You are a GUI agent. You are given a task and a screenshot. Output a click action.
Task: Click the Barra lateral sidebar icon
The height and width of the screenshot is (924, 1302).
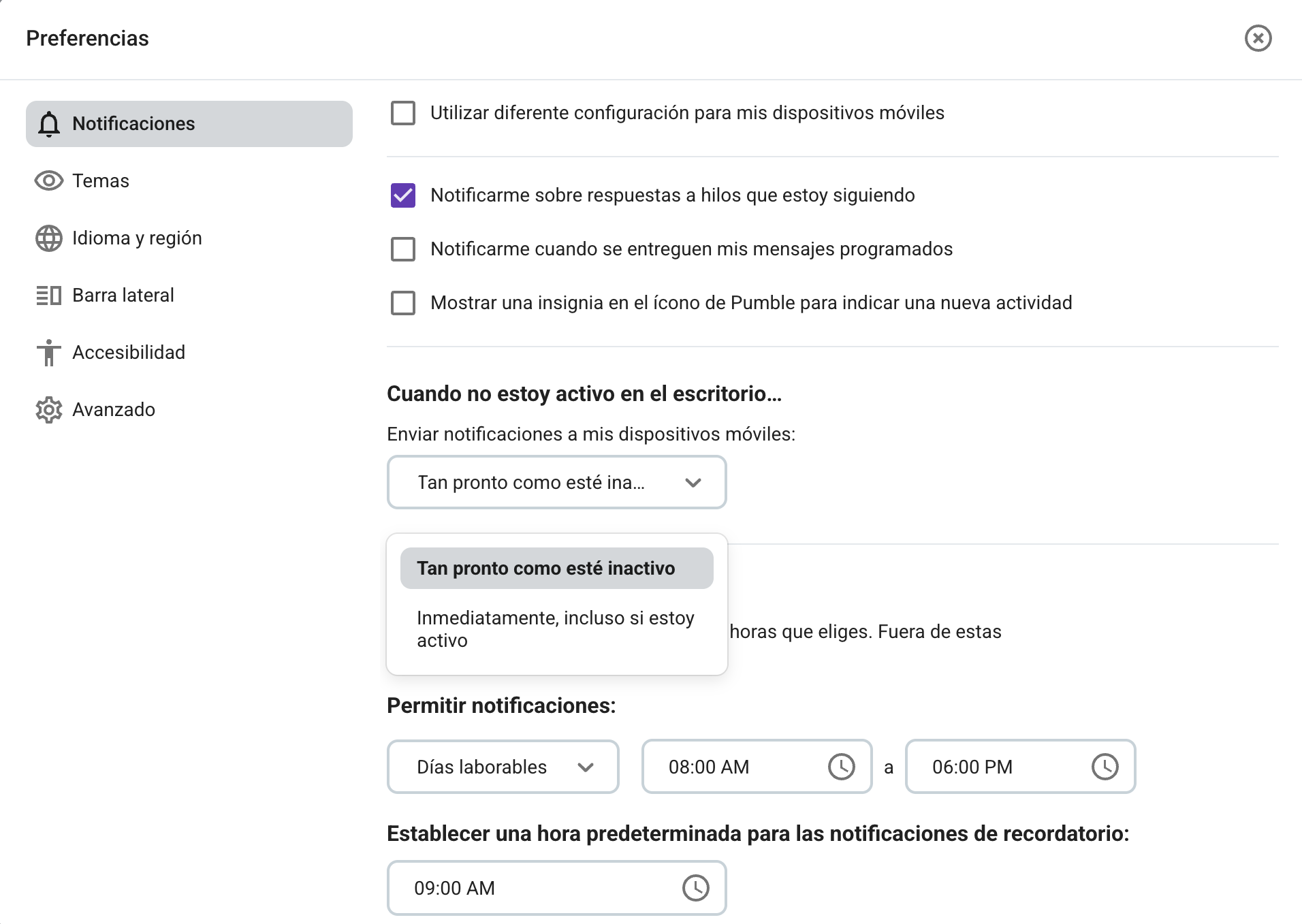[x=48, y=295]
